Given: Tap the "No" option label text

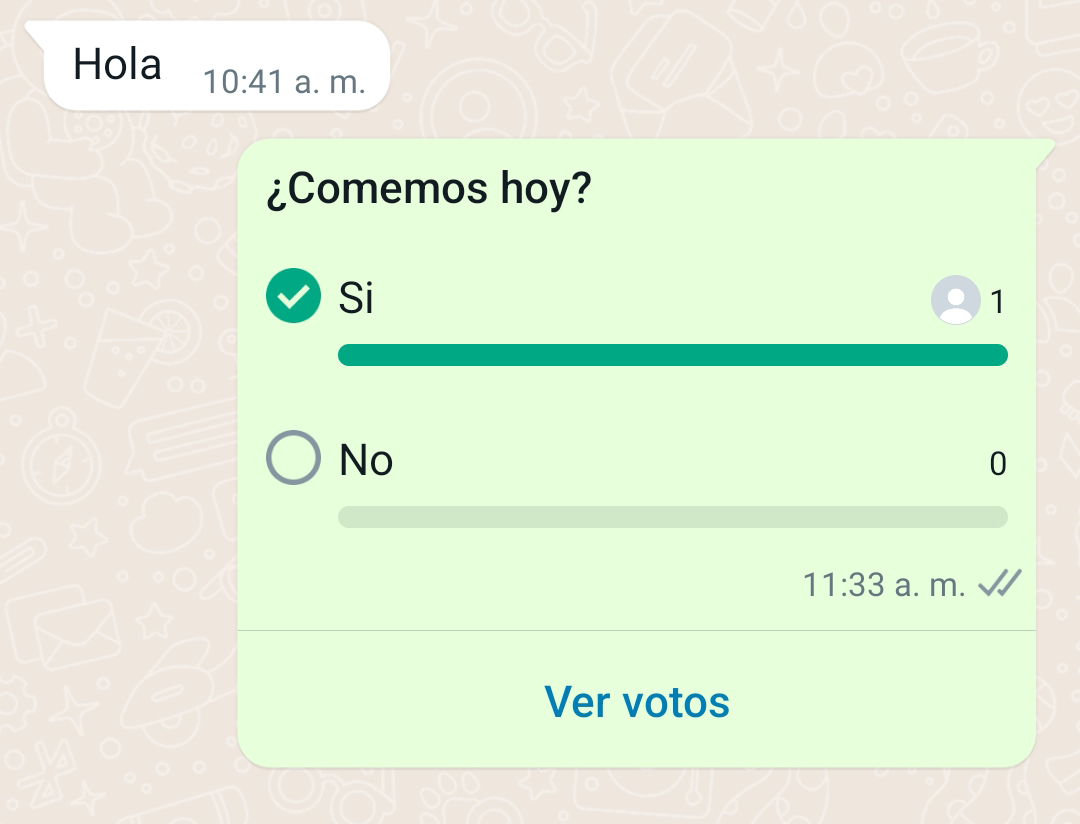Looking at the screenshot, I should pyautogui.click(x=366, y=460).
